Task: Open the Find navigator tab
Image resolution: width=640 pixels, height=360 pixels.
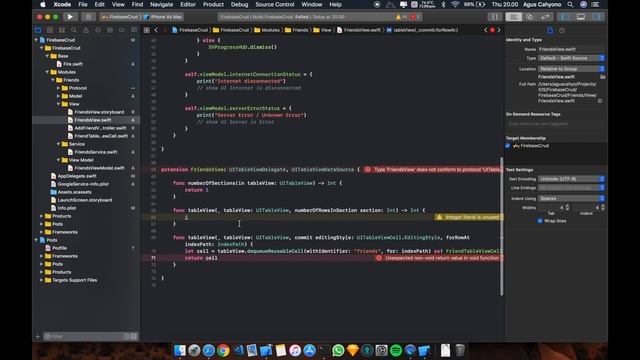Action: pos(74,30)
